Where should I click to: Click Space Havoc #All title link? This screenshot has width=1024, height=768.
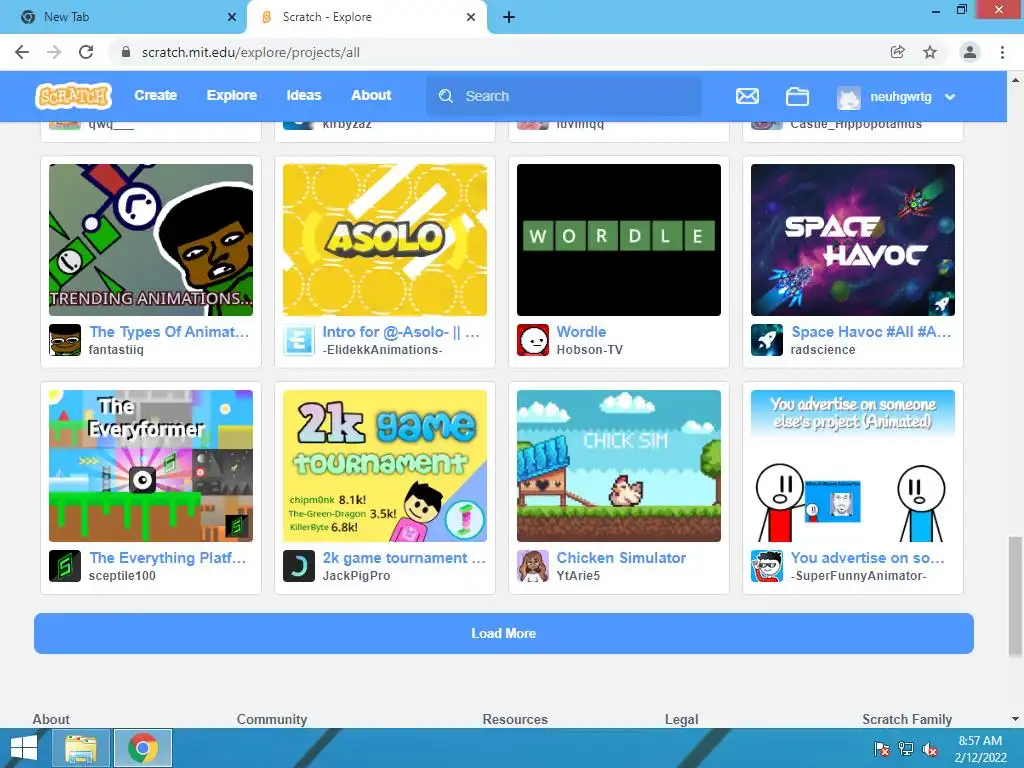point(871,332)
